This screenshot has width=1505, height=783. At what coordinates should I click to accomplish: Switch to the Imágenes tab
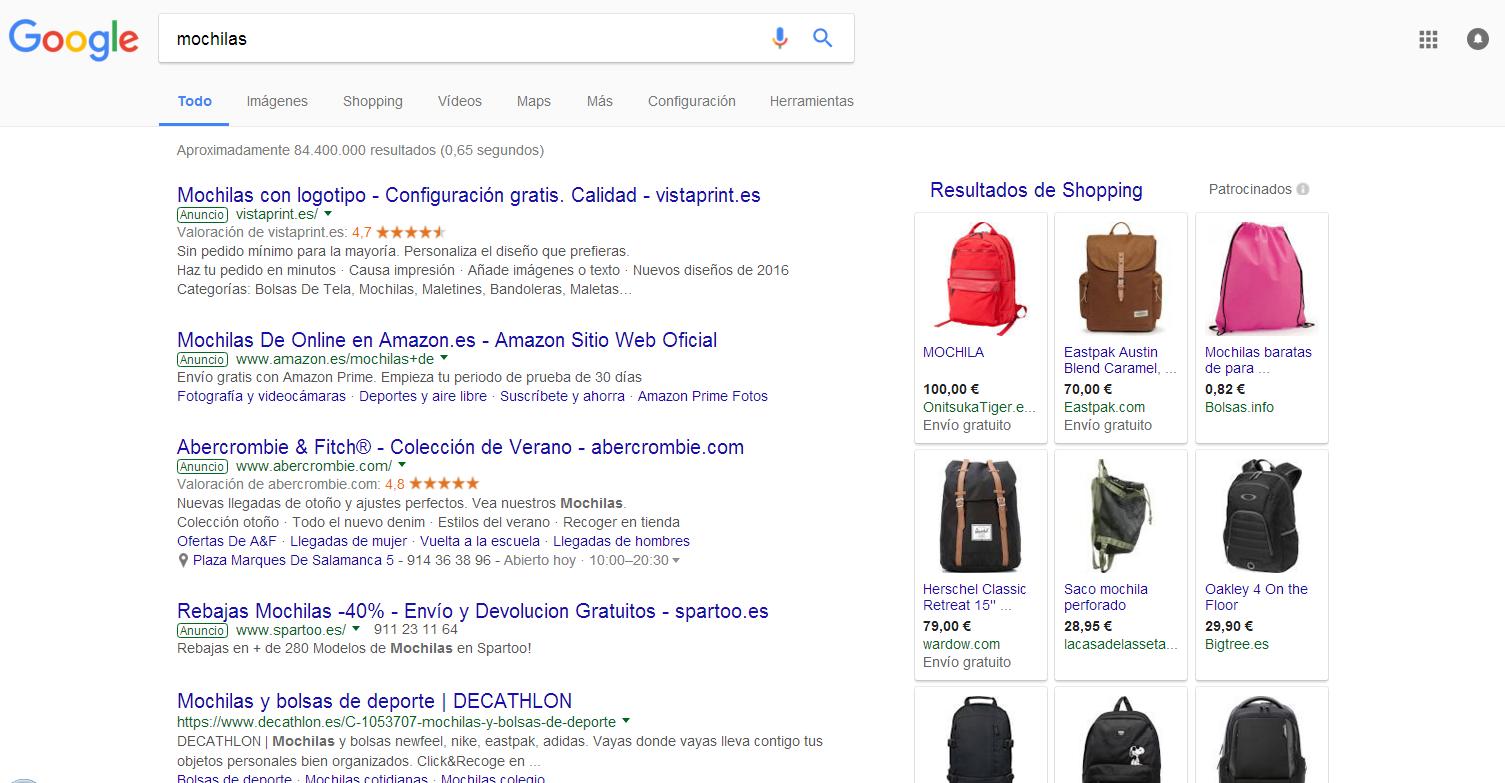pyautogui.click(x=277, y=101)
